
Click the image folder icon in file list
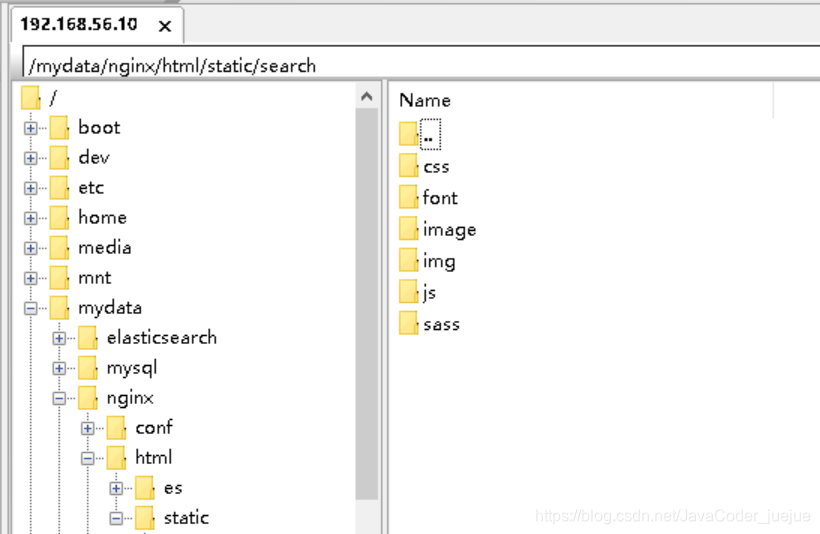409,229
